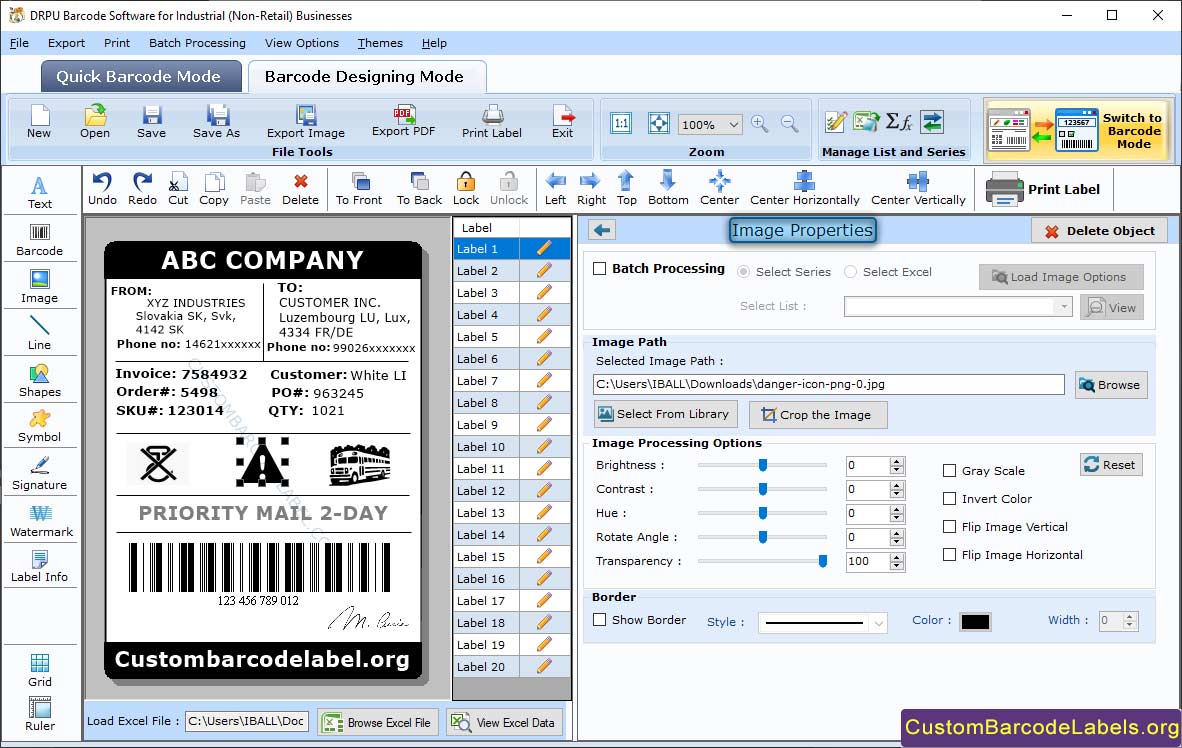Open the Select List dropdown
1182x748 pixels.
[x=1062, y=307]
